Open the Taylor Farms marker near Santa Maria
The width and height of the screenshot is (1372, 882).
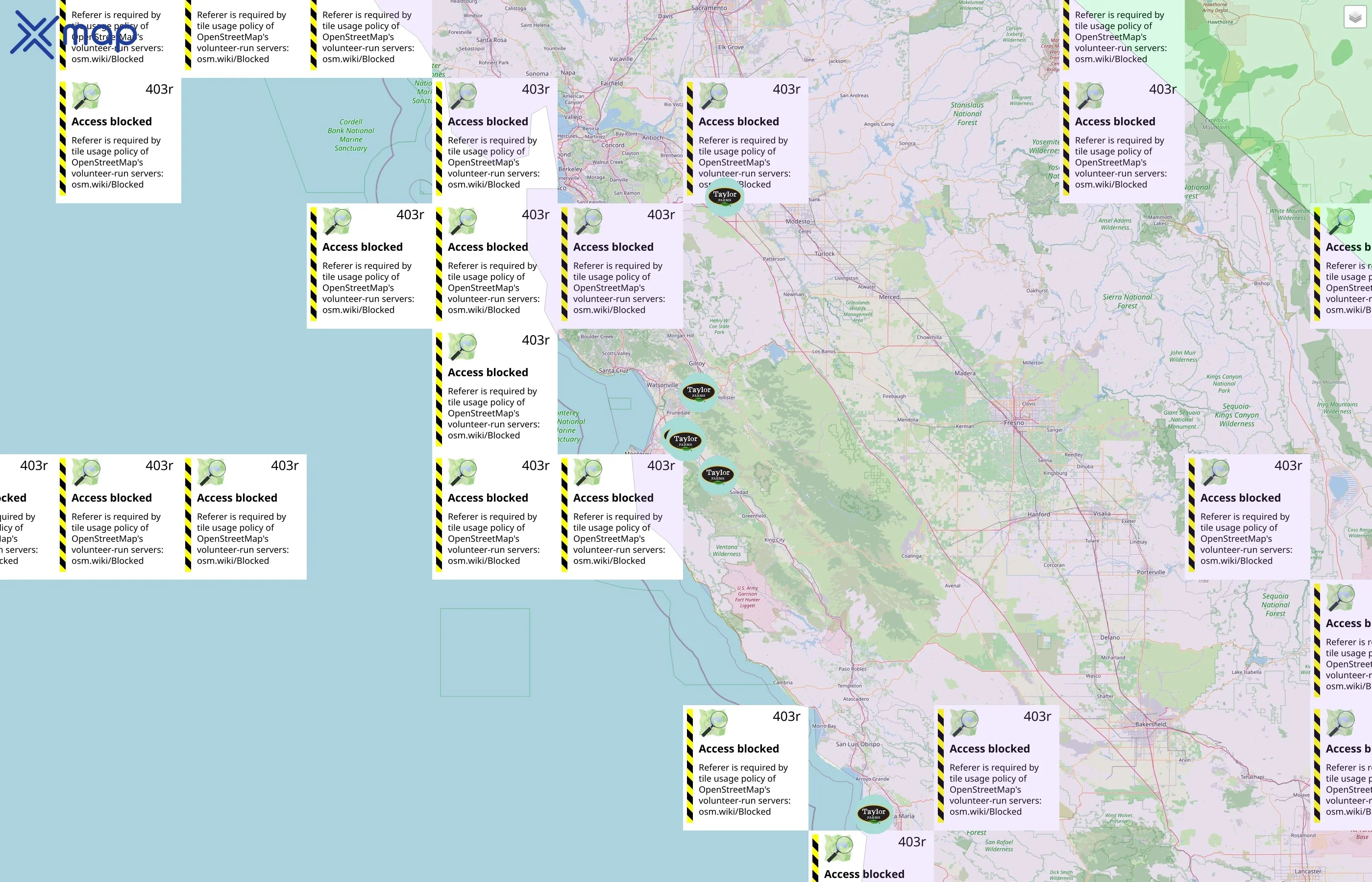coord(874,813)
